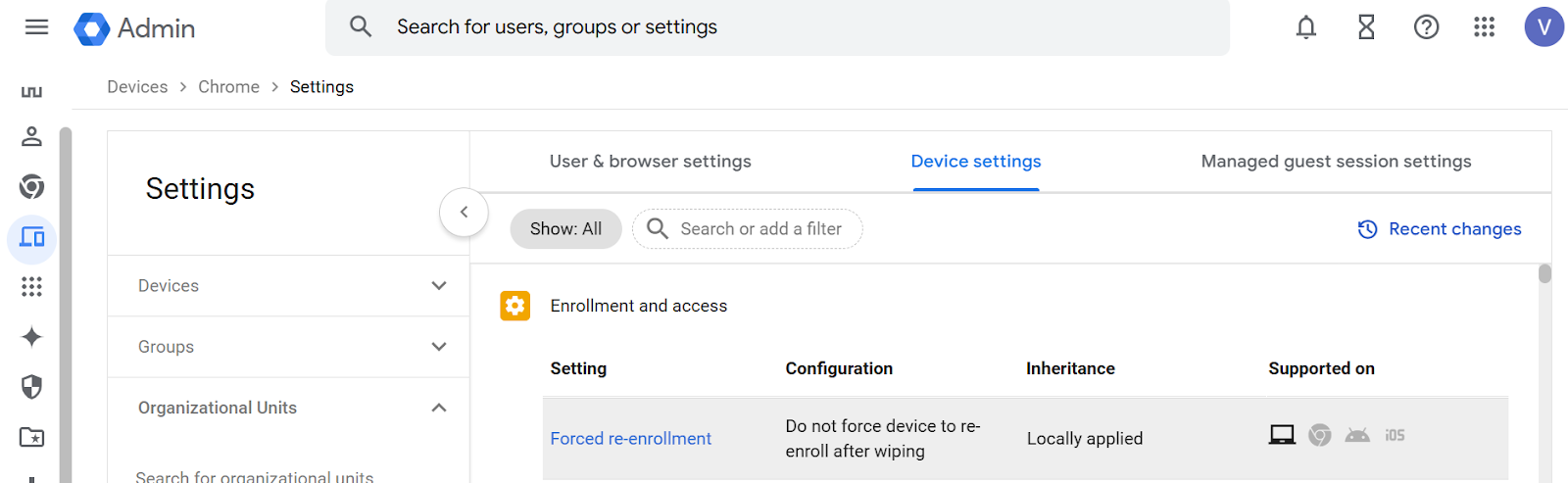View Recent changes
1568x483 pixels.
(1440, 229)
